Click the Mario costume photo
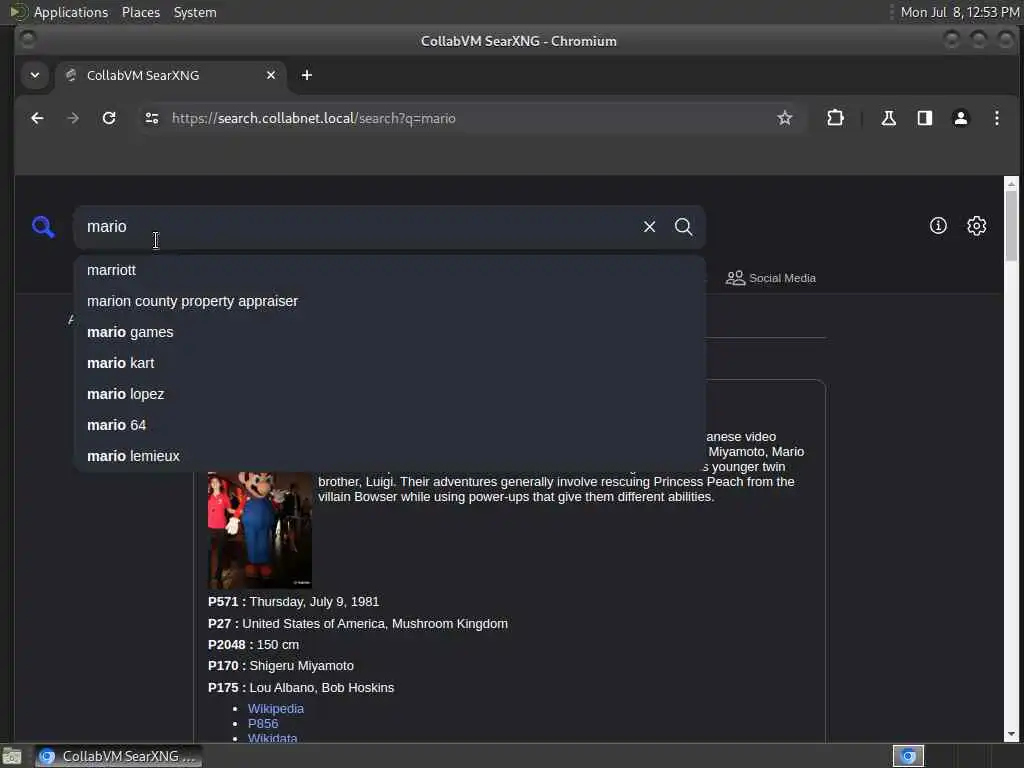 [260, 530]
